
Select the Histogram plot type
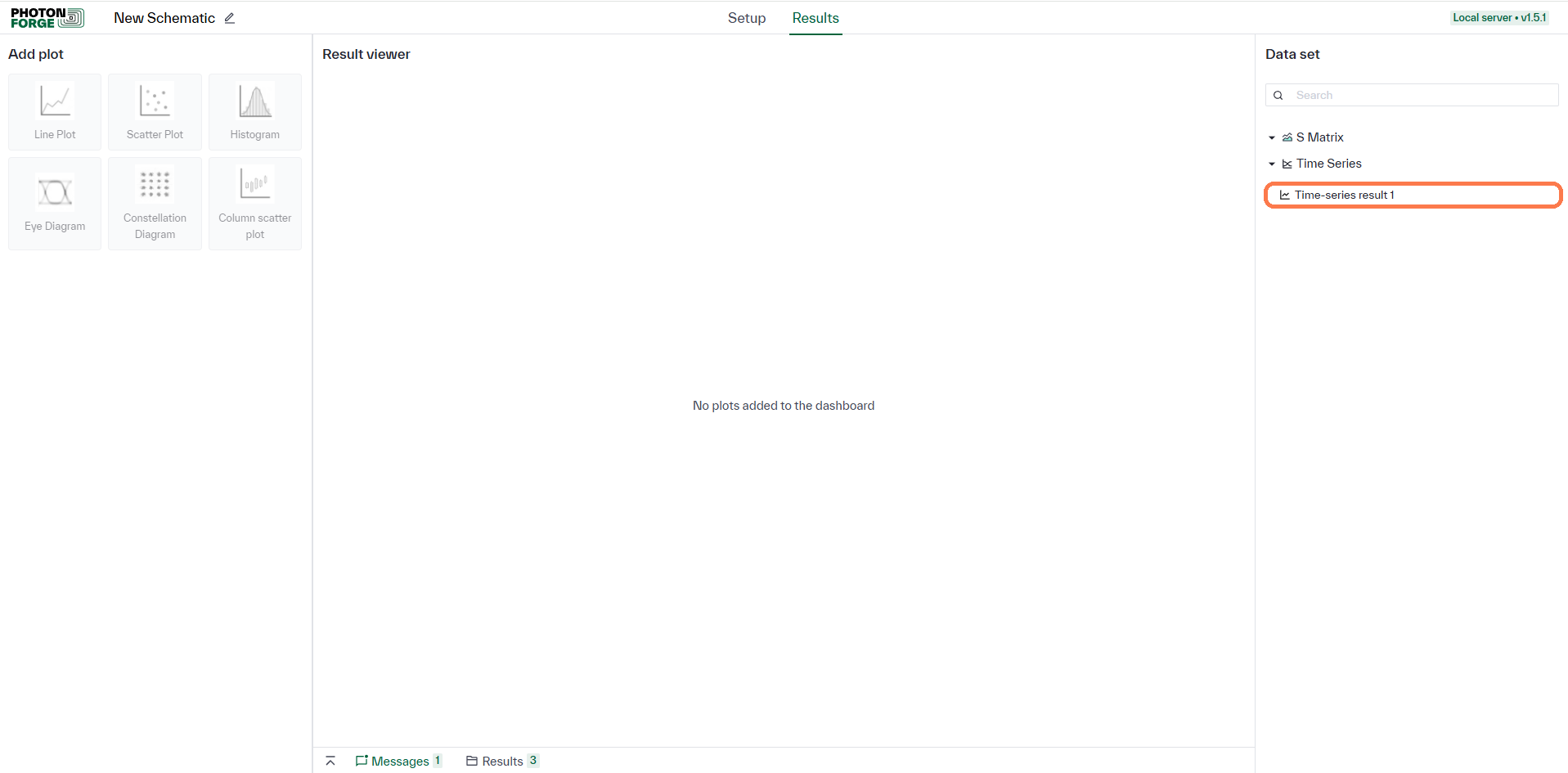255,112
